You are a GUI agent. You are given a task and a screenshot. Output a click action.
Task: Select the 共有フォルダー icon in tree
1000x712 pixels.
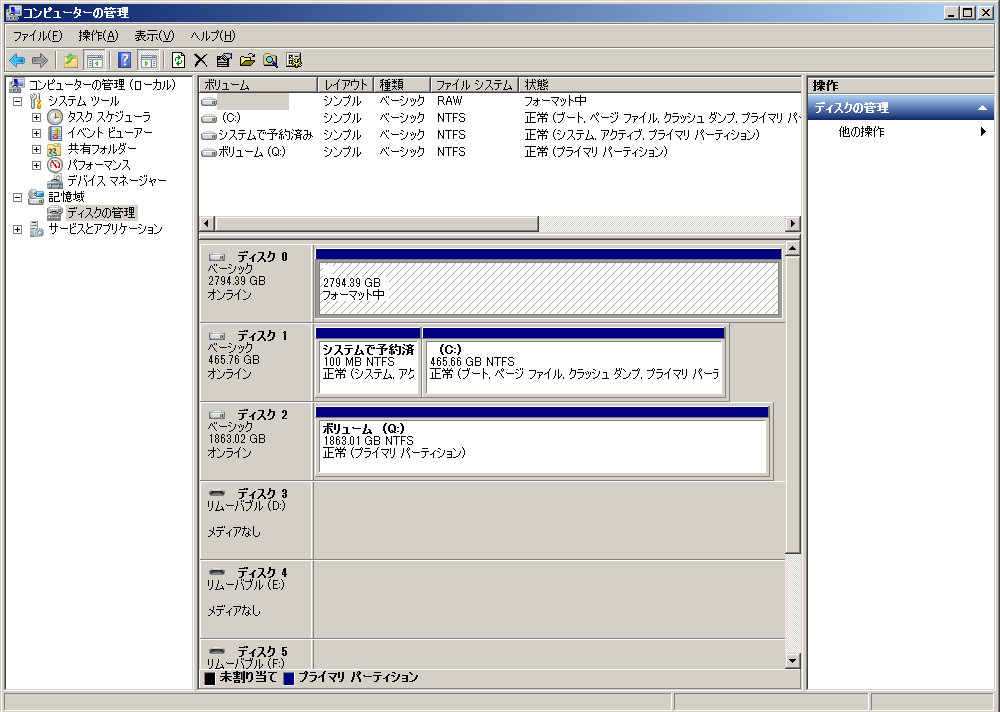tap(55, 149)
